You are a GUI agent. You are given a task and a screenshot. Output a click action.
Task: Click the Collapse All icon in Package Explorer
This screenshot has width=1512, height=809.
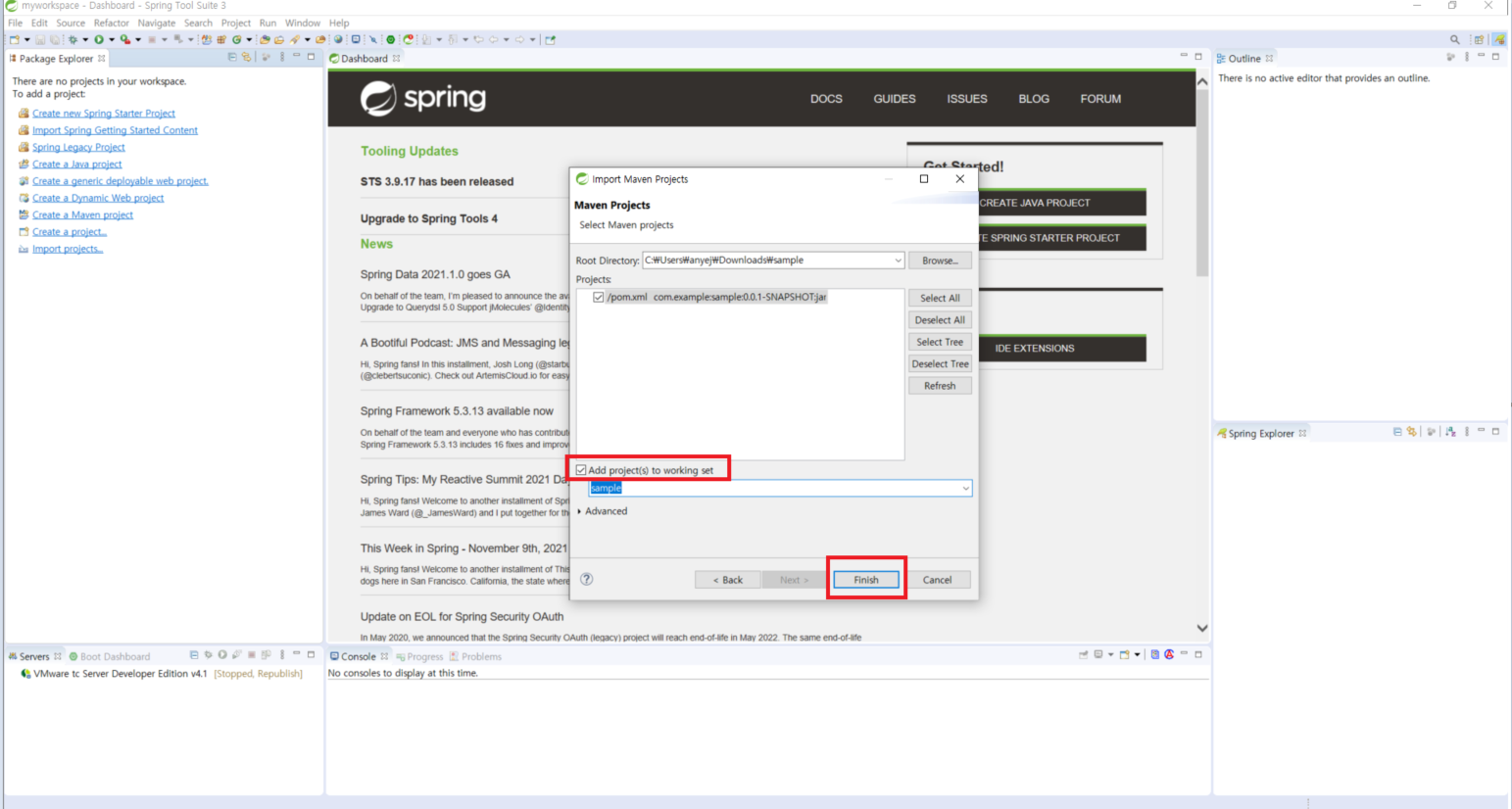[x=232, y=57]
